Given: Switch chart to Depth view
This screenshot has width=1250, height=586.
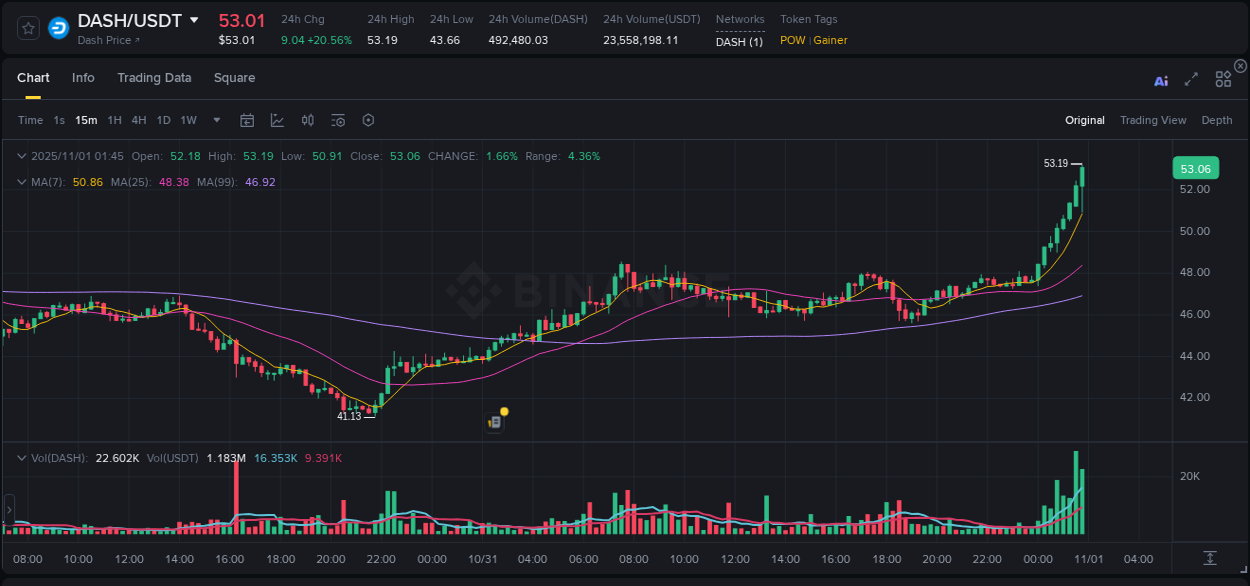Looking at the screenshot, I should [x=1217, y=120].
